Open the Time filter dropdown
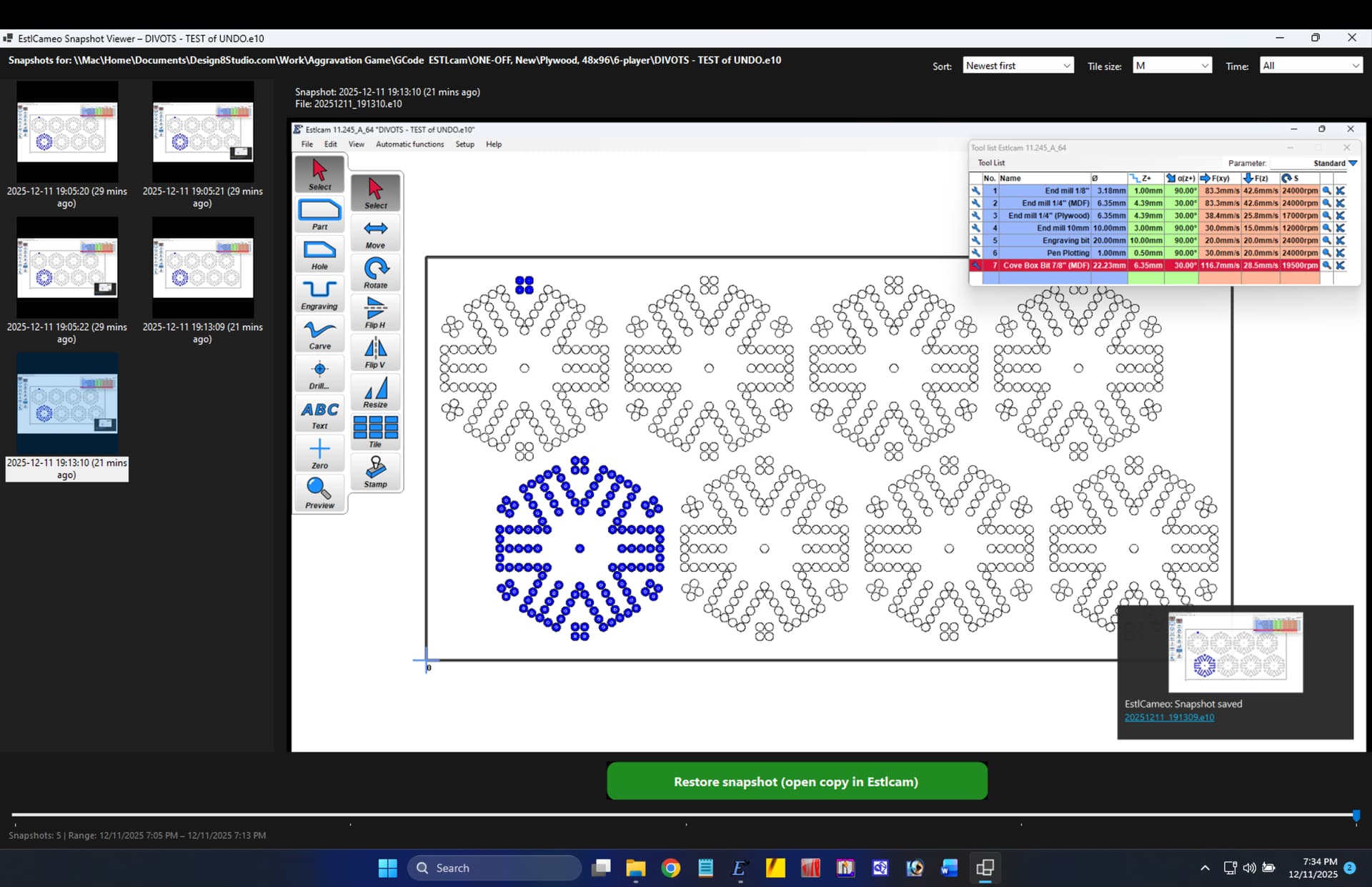The image size is (1372, 887). pos(1310,66)
